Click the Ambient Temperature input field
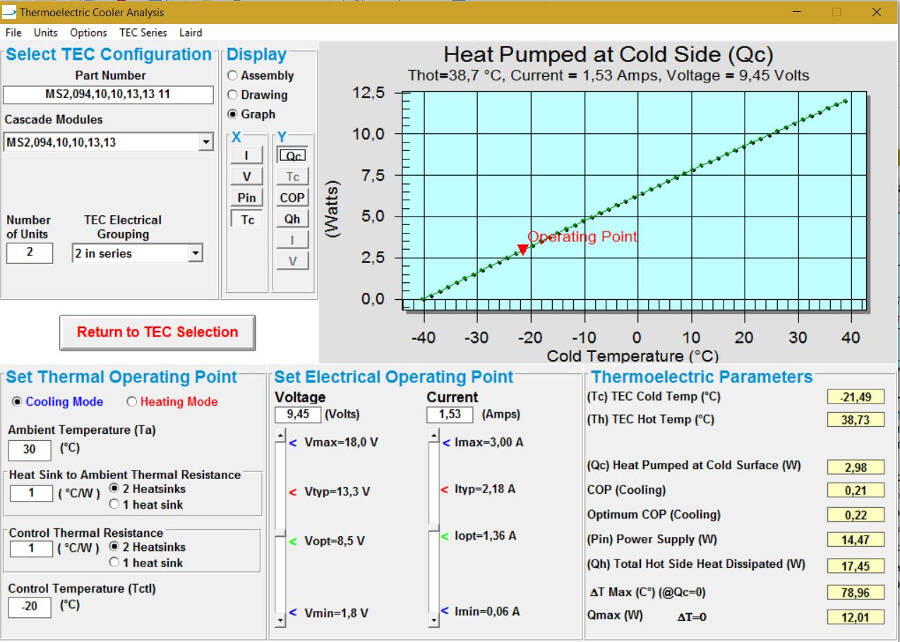 coord(29,450)
